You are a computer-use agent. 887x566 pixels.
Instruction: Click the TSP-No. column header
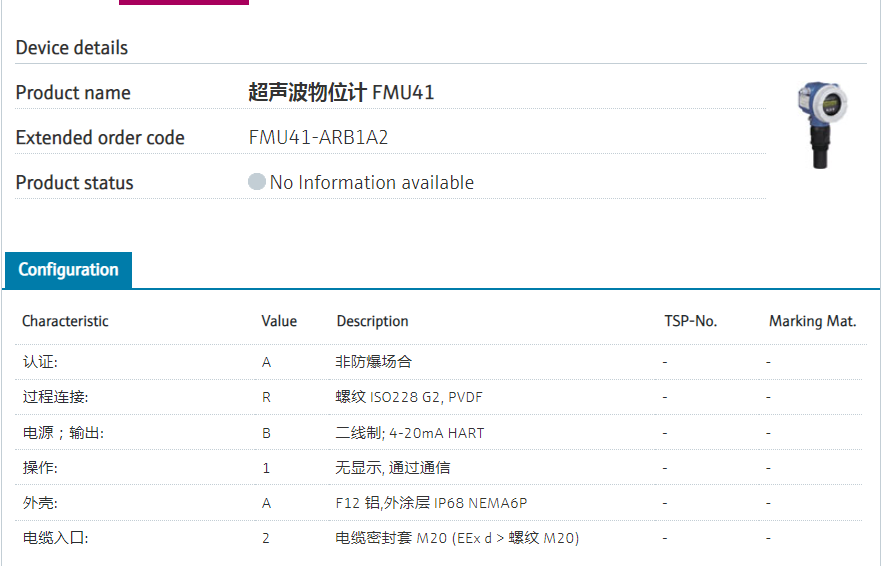(690, 321)
